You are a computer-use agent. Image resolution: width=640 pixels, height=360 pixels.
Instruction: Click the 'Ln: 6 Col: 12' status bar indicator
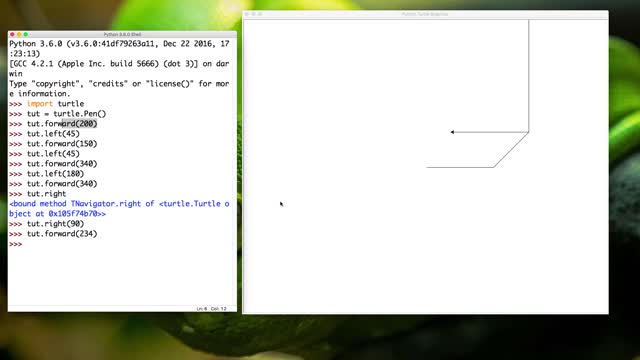pos(211,309)
